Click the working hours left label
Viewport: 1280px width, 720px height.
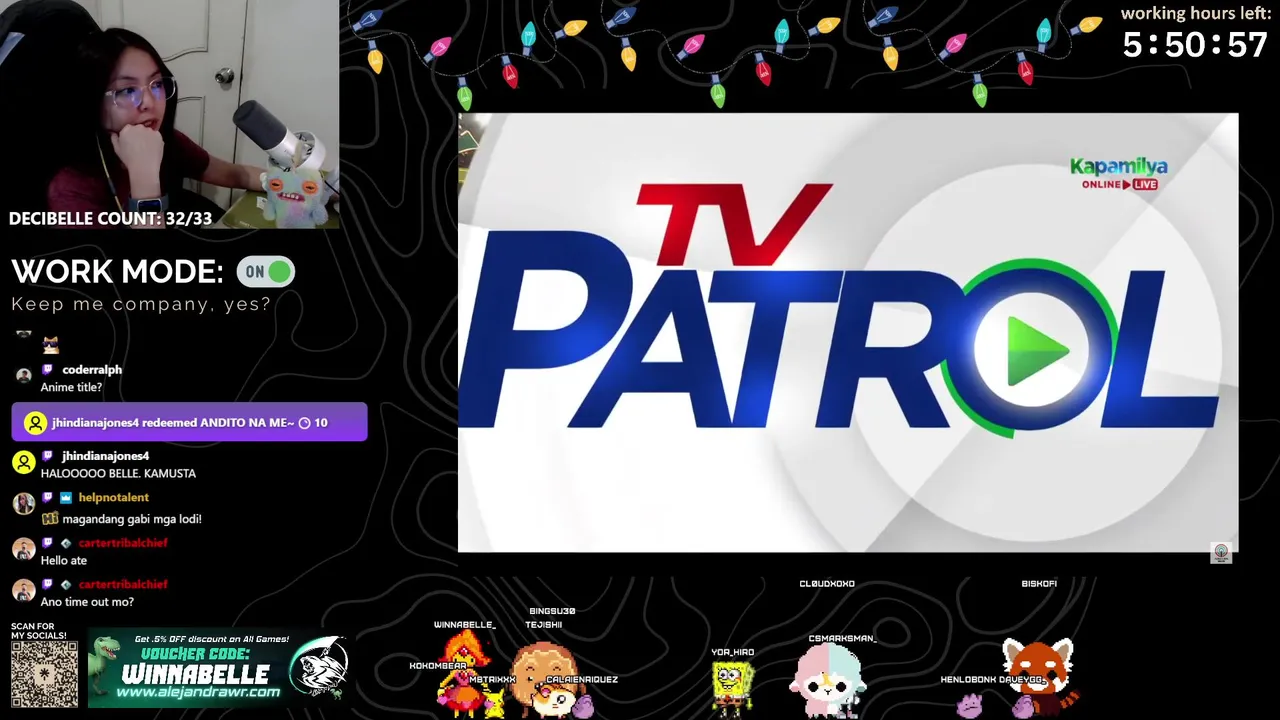tap(1195, 13)
